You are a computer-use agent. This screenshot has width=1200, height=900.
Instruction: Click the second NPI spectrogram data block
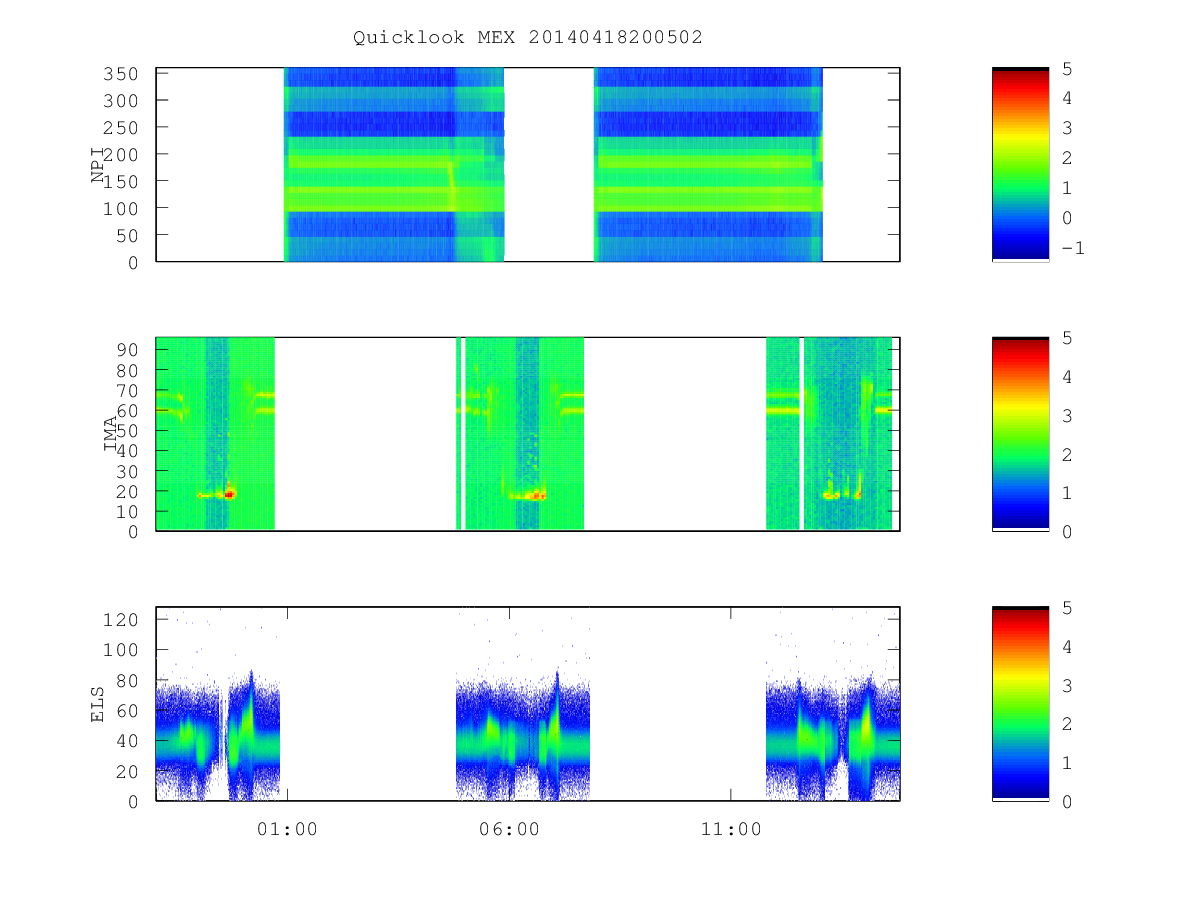point(708,164)
